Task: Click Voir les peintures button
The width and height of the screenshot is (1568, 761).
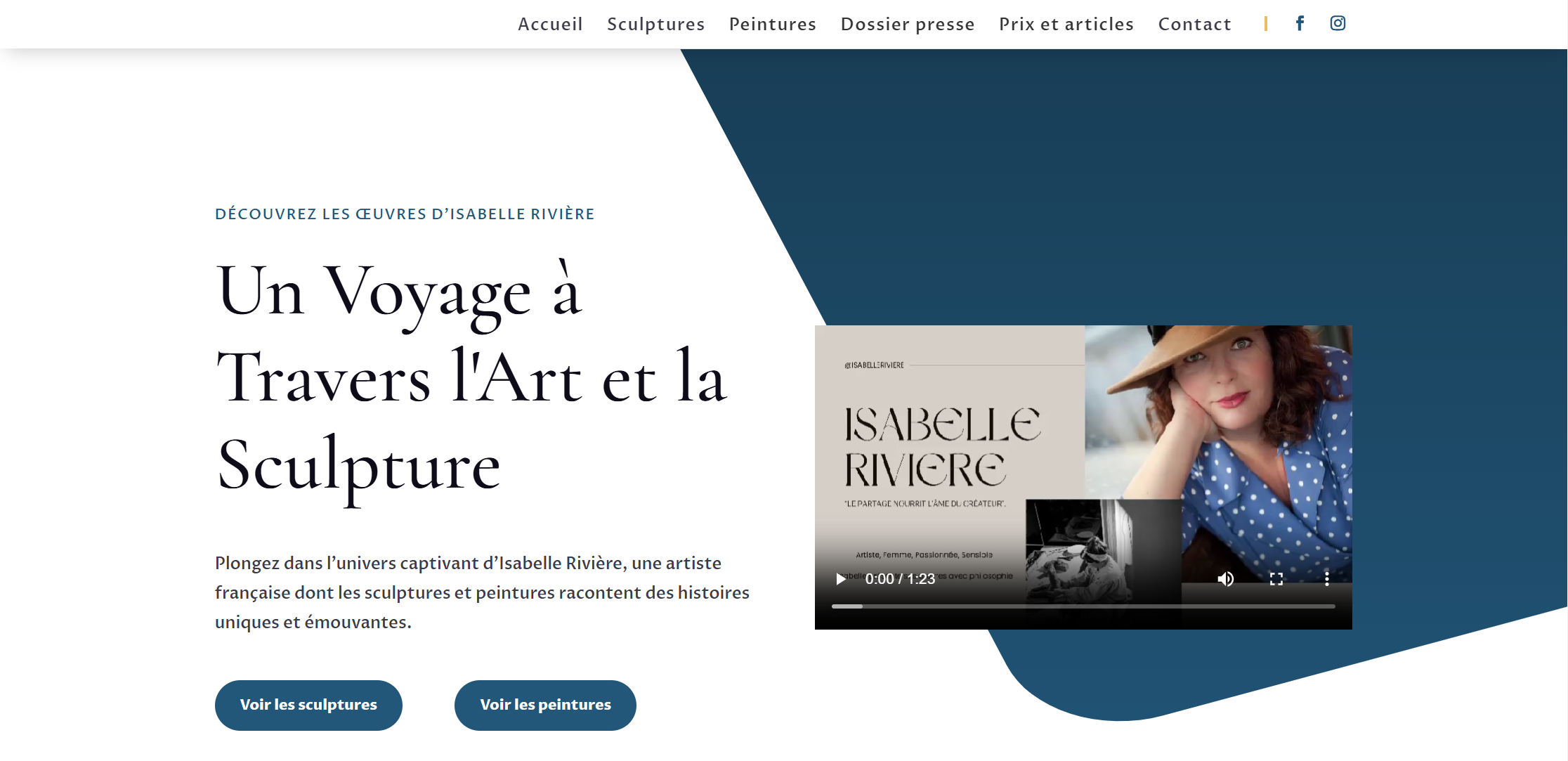Action: (545, 705)
